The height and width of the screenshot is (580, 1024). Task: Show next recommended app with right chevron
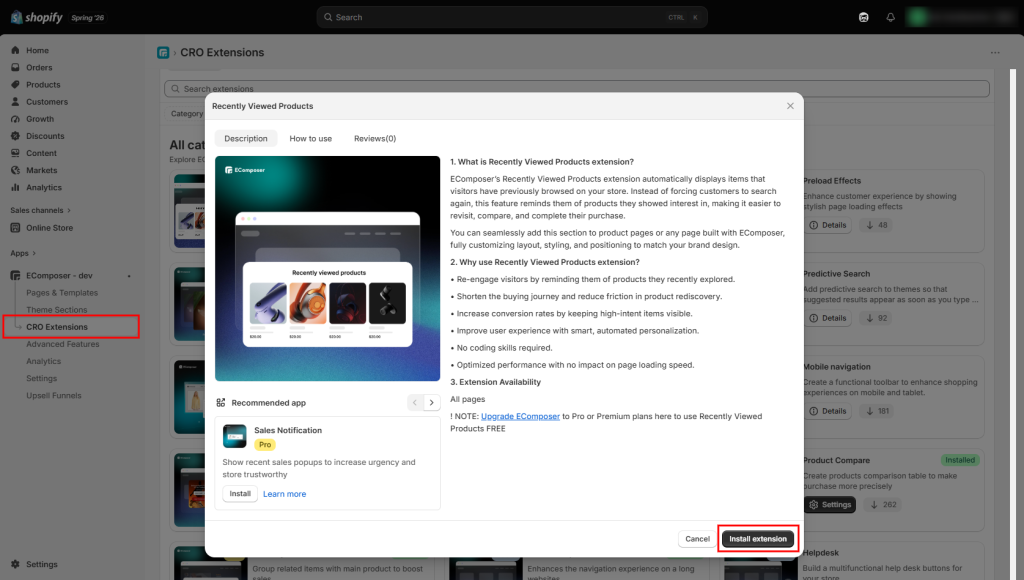432,402
